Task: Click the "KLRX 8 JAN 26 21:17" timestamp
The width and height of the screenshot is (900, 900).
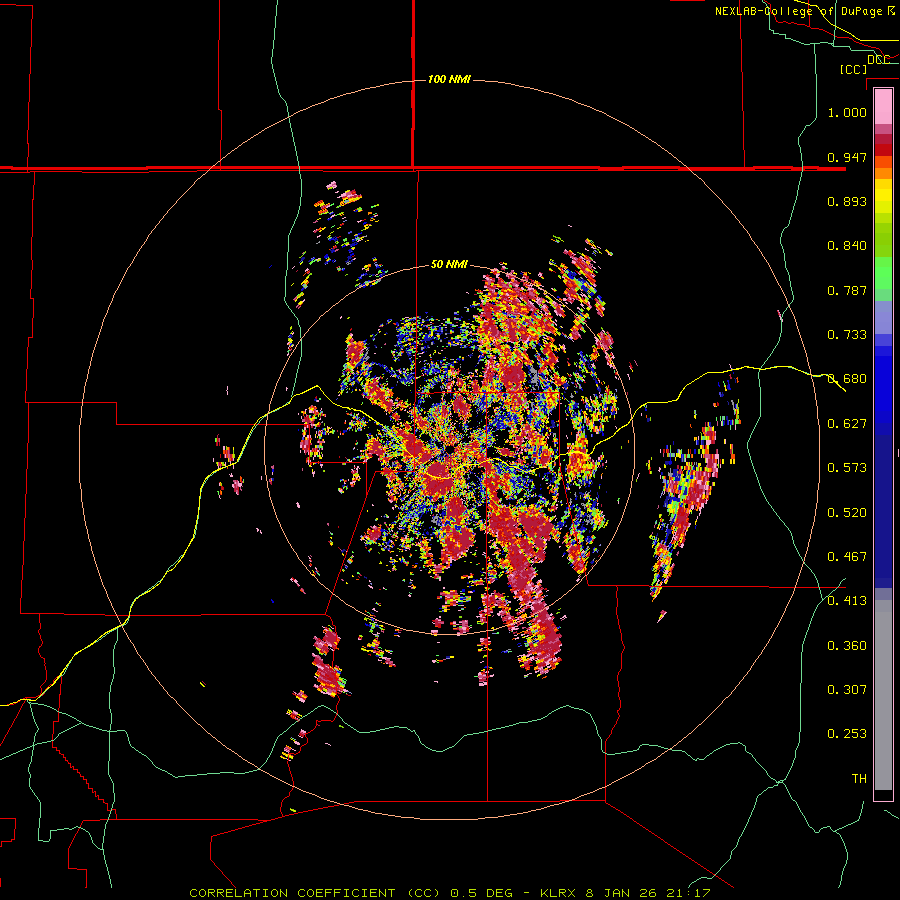Action: (625, 893)
